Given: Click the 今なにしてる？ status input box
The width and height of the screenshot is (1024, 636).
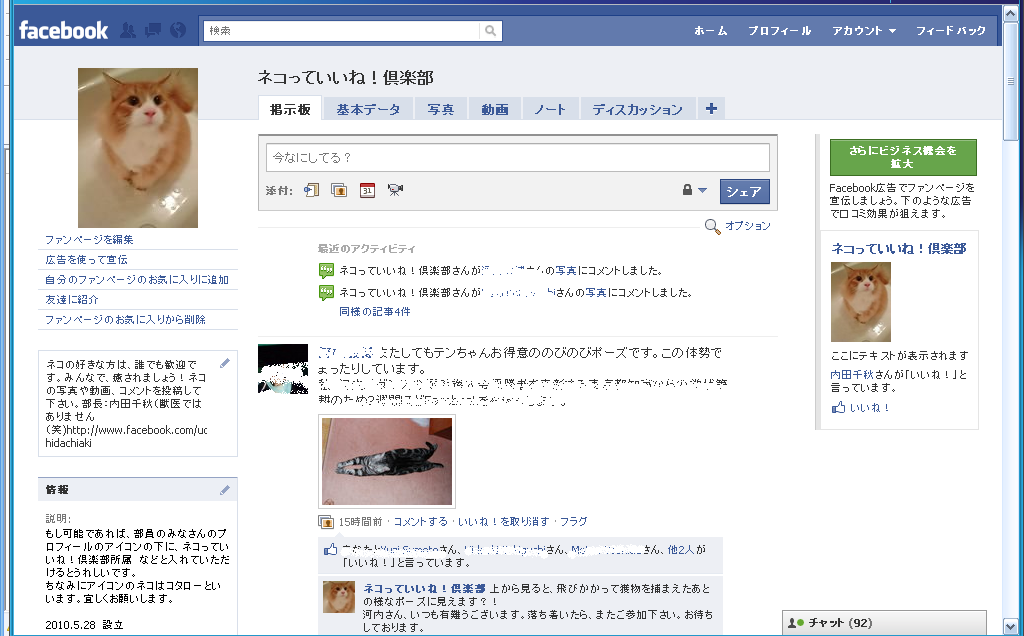Looking at the screenshot, I should [x=518, y=157].
